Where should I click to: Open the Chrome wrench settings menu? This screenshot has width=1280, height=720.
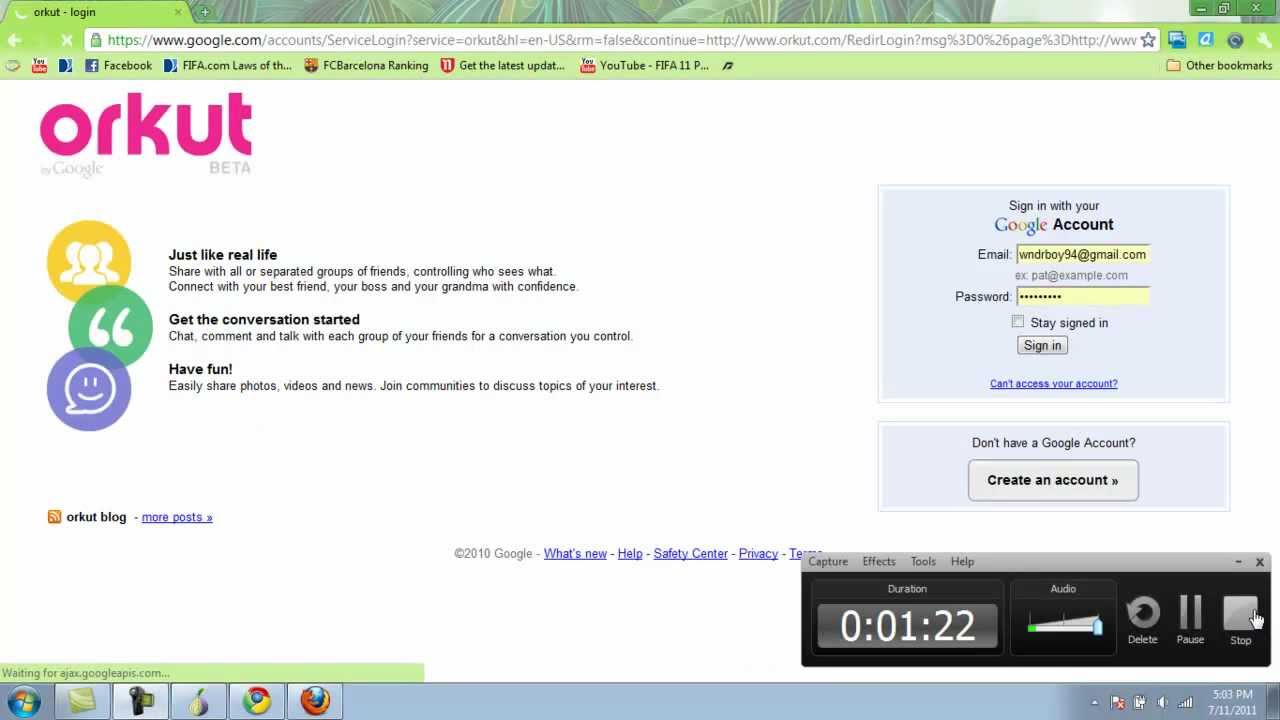(x=1263, y=40)
